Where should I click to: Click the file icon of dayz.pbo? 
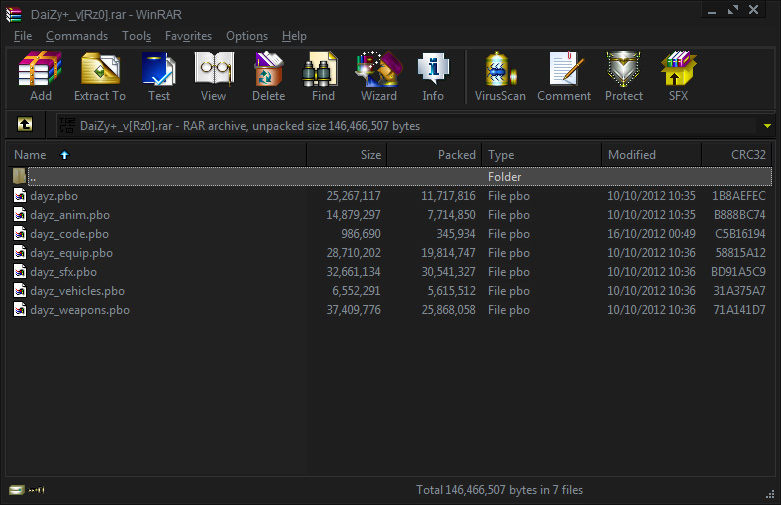pos(20,195)
